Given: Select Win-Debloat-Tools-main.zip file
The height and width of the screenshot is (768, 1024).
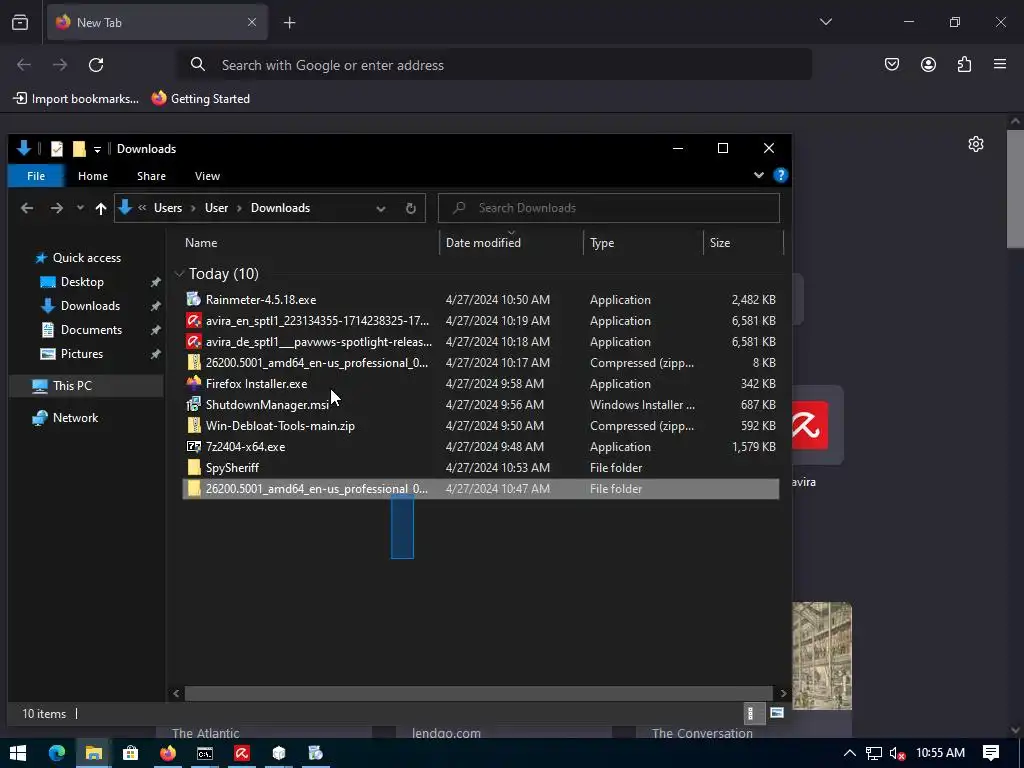Looking at the screenshot, I should click(481, 426).
